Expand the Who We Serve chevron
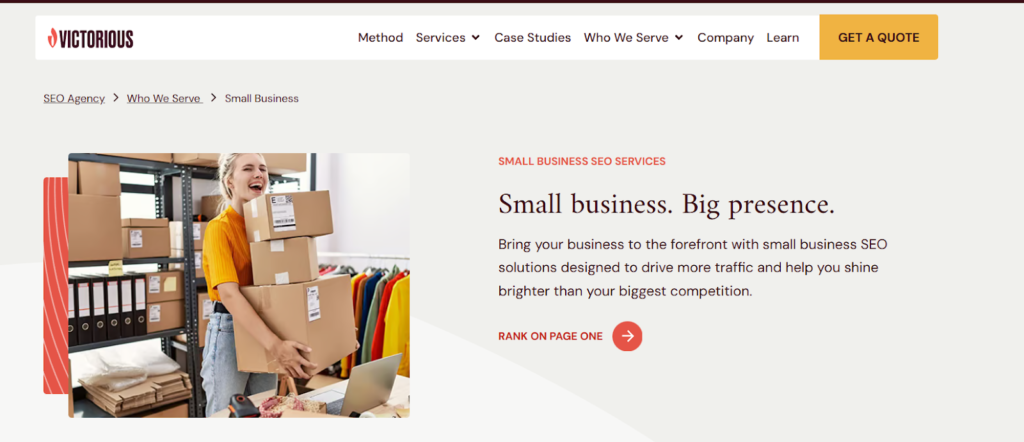 [679, 38]
